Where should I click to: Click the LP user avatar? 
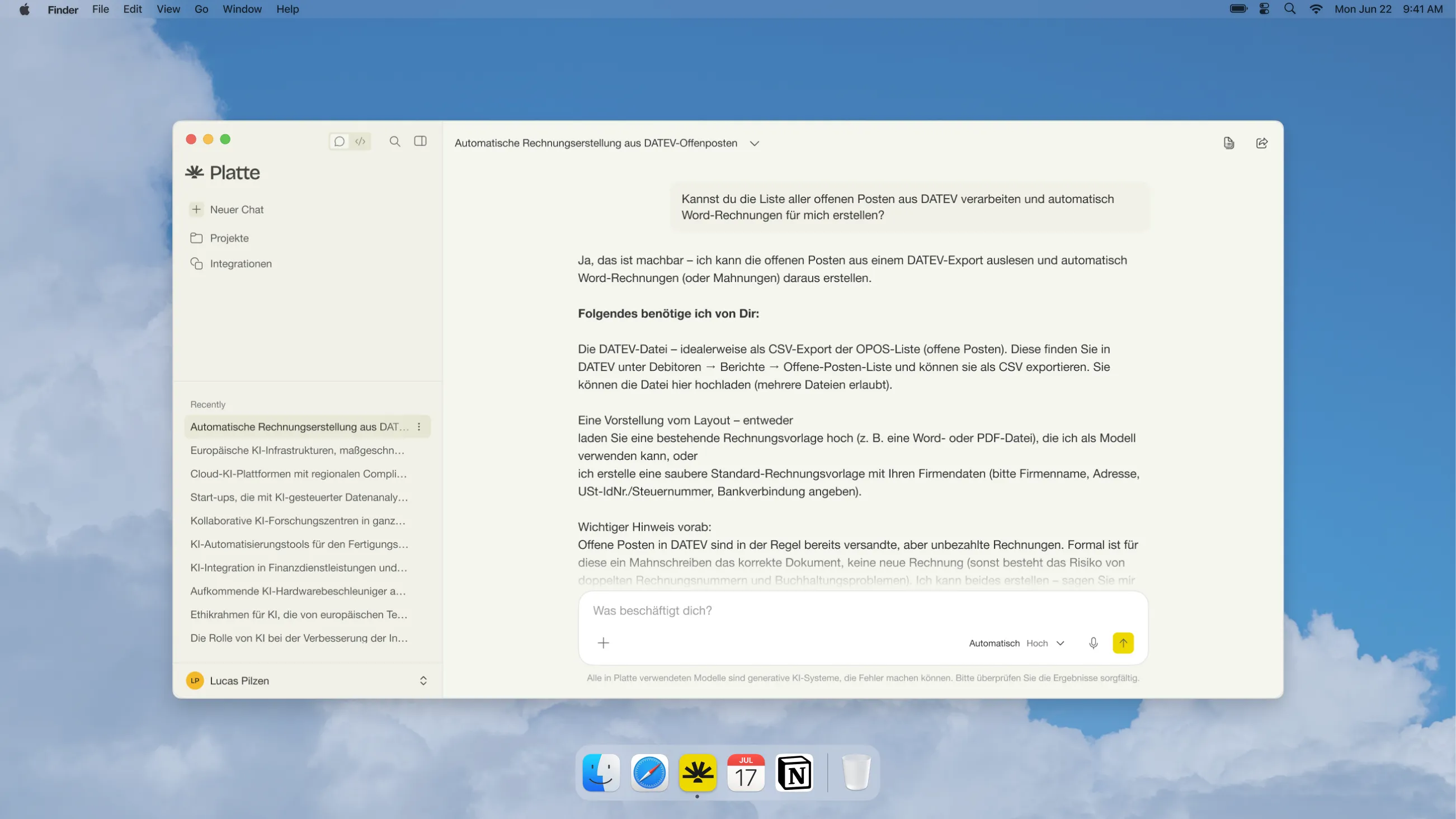pyautogui.click(x=195, y=680)
